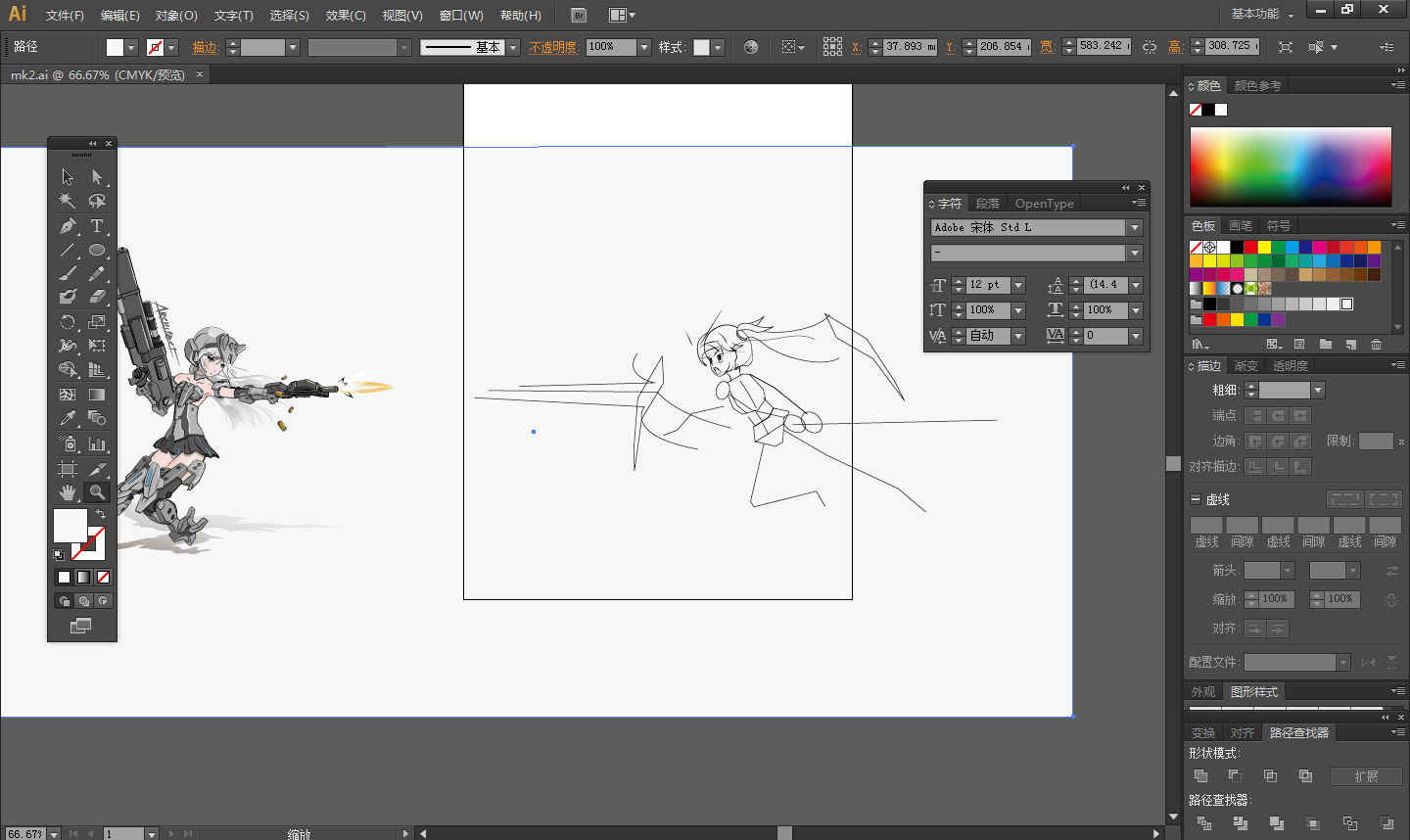Viewport: 1410px width, 840px height.
Task: Pick the Magic Wand tool
Action: [67, 201]
